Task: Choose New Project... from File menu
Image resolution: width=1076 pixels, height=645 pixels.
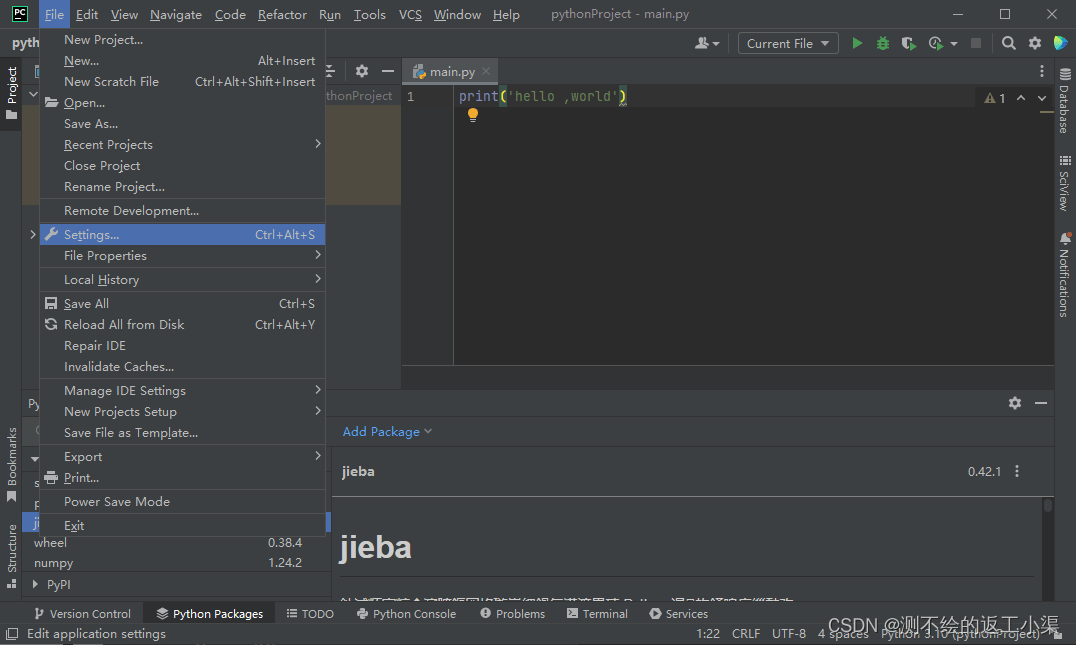Action: 183,40
